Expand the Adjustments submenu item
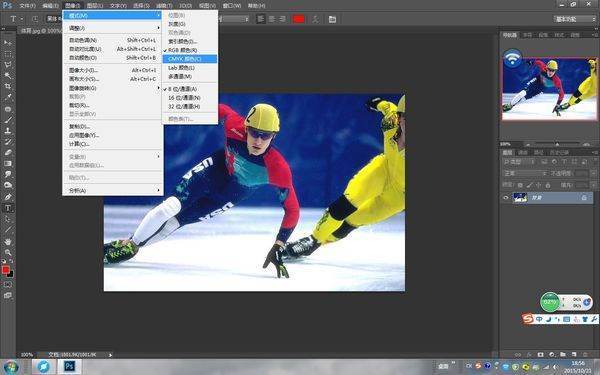Screen dimensions: 600x375 [x=112, y=28]
